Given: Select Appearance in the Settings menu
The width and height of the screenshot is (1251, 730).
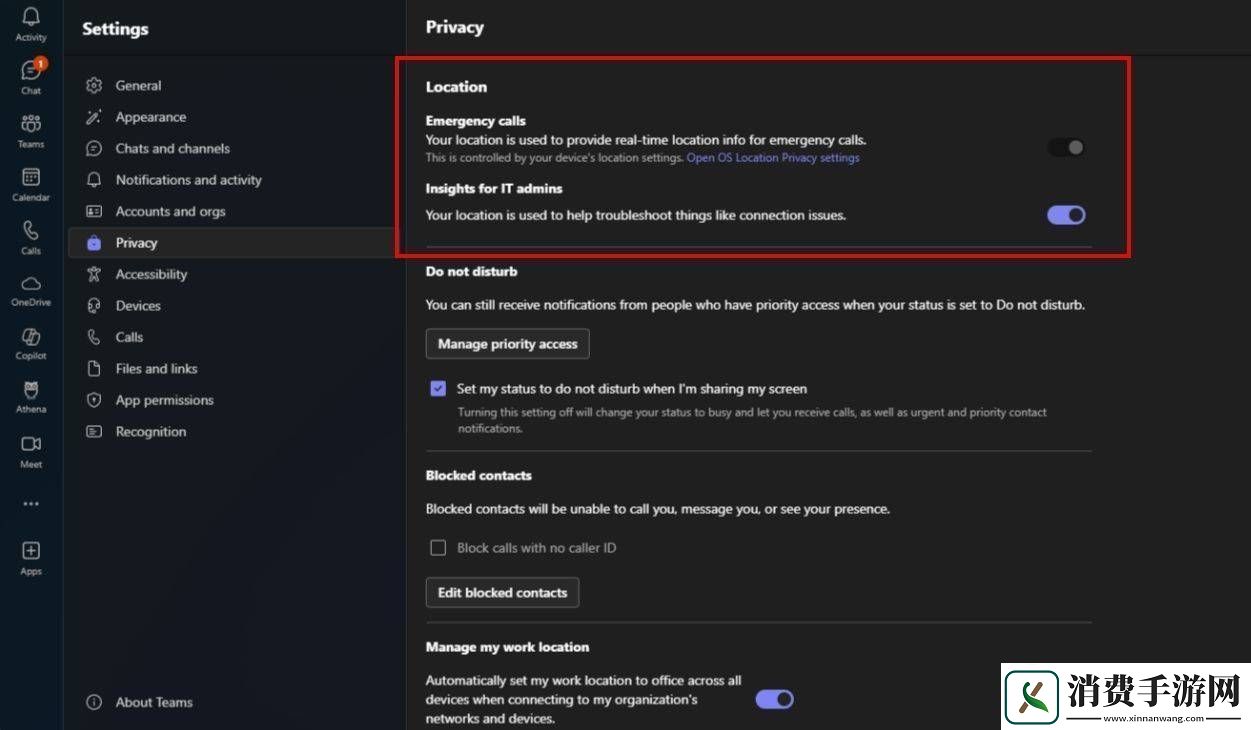Looking at the screenshot, I should [x=150, y=117].
